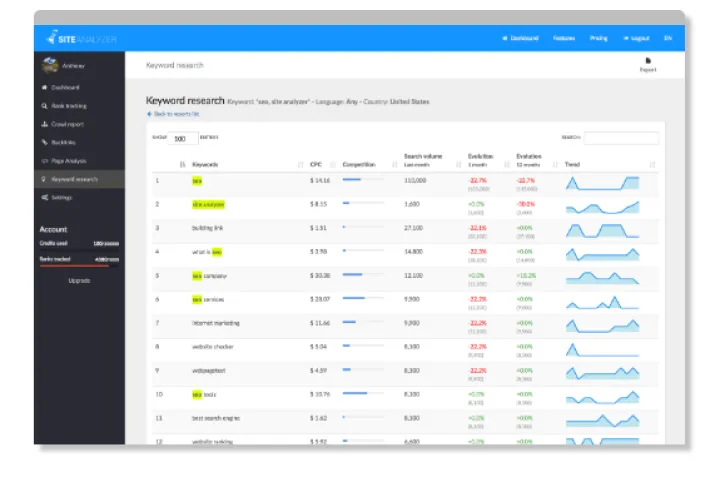
Task: Open the EN language selector
Action: (667, 38)
